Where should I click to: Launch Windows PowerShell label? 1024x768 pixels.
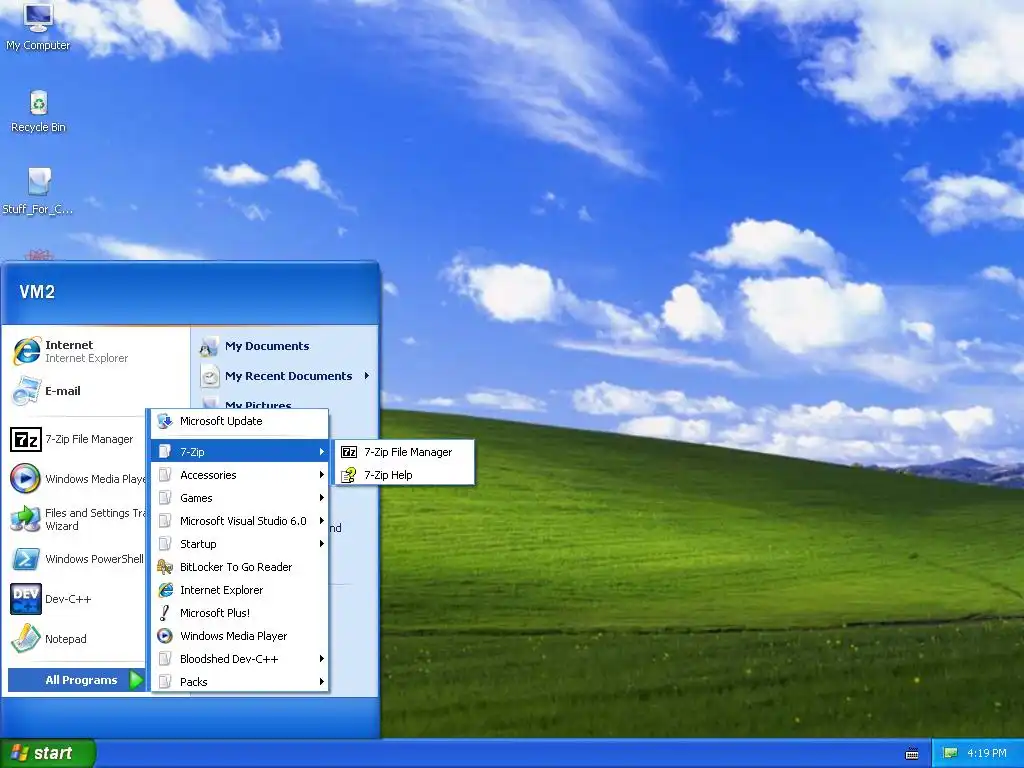[94, 559]
